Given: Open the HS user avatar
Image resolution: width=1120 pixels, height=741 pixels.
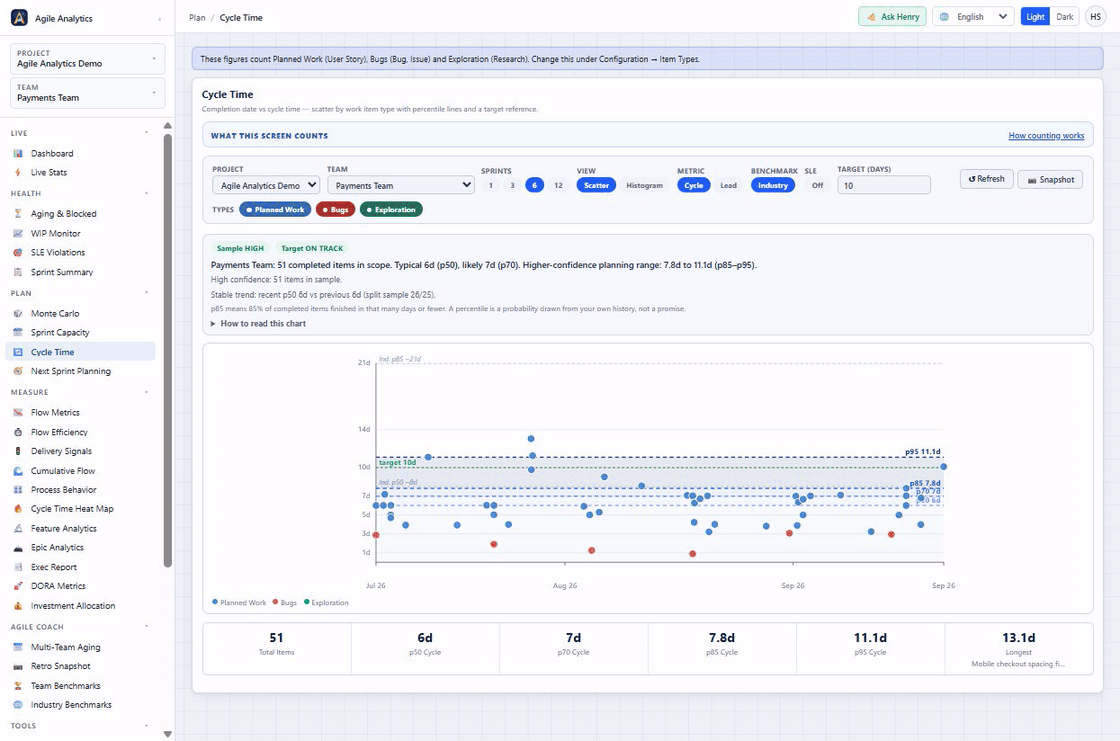Looking at the screenshot, I should pos(1095,16).
